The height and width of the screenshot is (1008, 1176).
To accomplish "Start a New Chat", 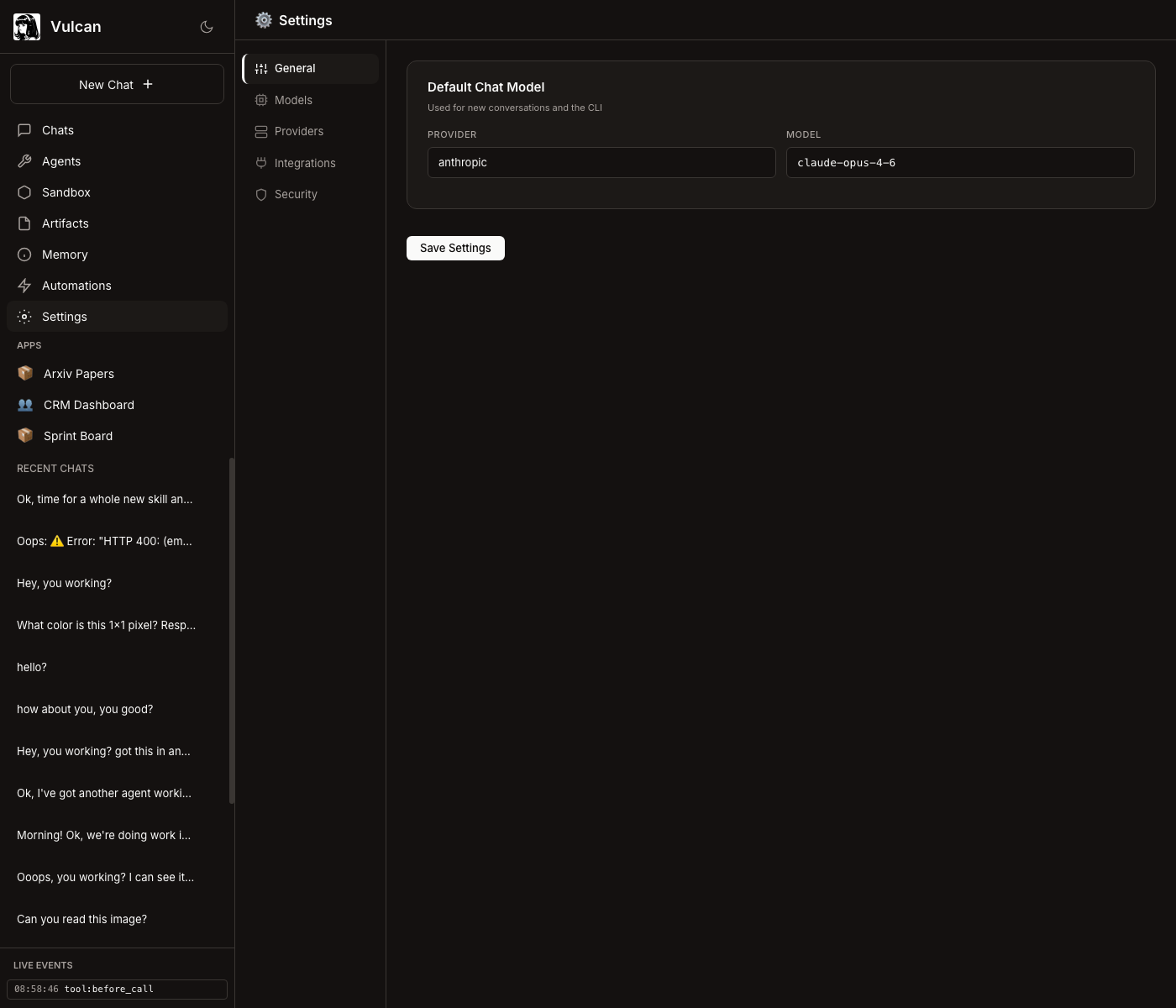I will click(x=117, y=85).
